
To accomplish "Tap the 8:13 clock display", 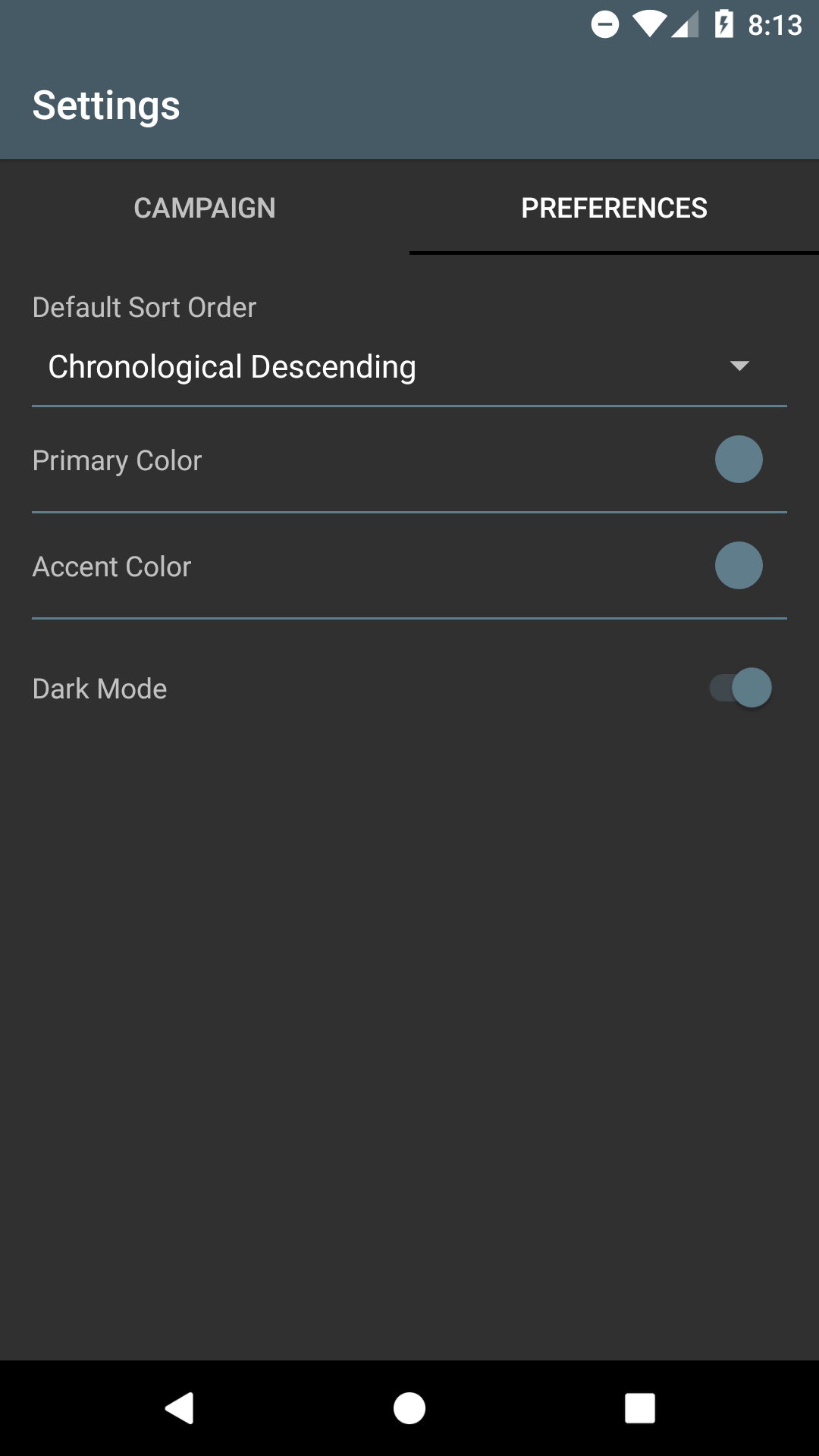I will pyautogui.click(x=775, y=26).
